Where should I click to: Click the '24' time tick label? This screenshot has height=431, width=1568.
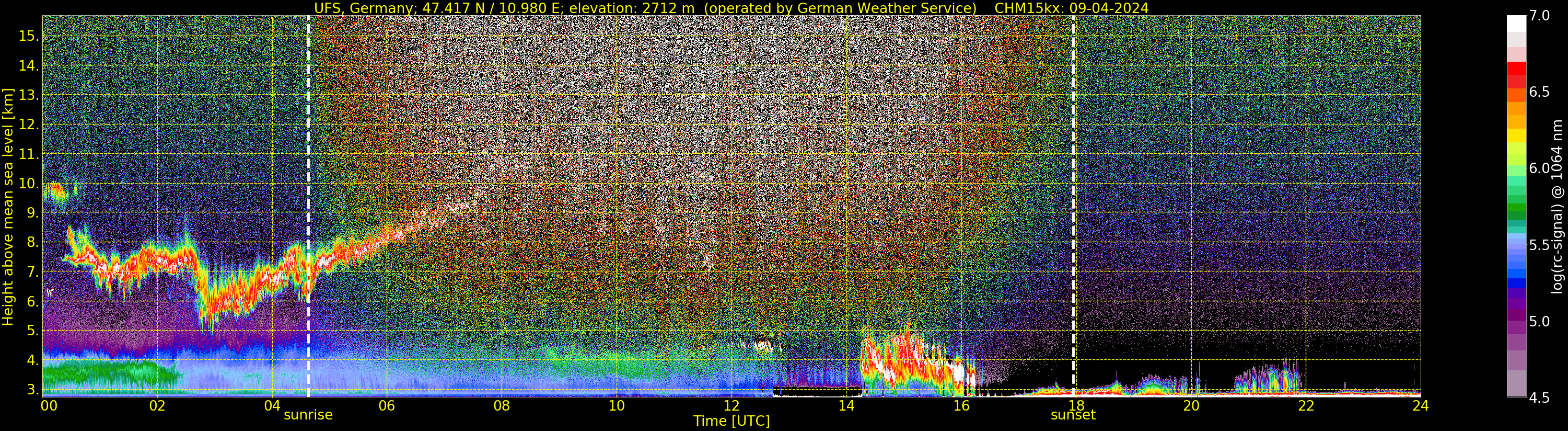pyautogui.click(x=1421, y=405)
